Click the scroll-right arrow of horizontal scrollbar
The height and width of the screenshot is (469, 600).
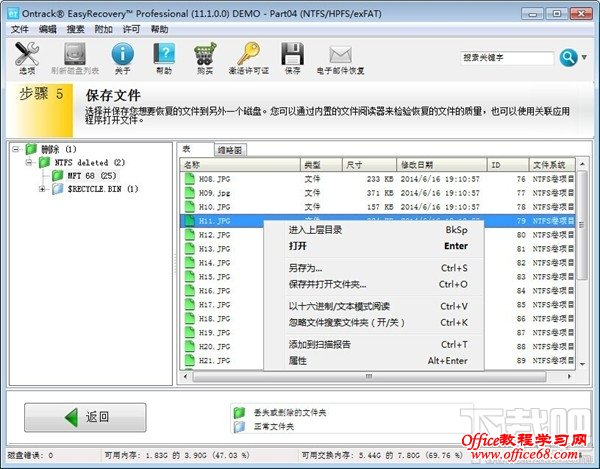(x=569, y=377)
